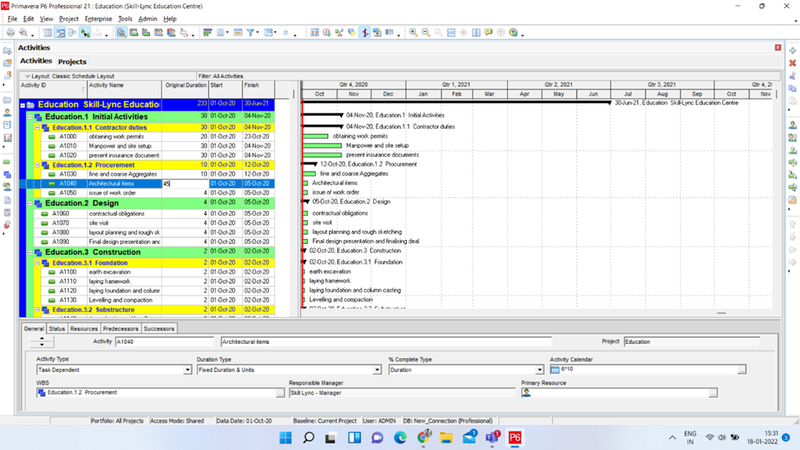This screenshot has height=450, width=800.
Task: Open the Filter funnel icon
Action: coord(251,33)
